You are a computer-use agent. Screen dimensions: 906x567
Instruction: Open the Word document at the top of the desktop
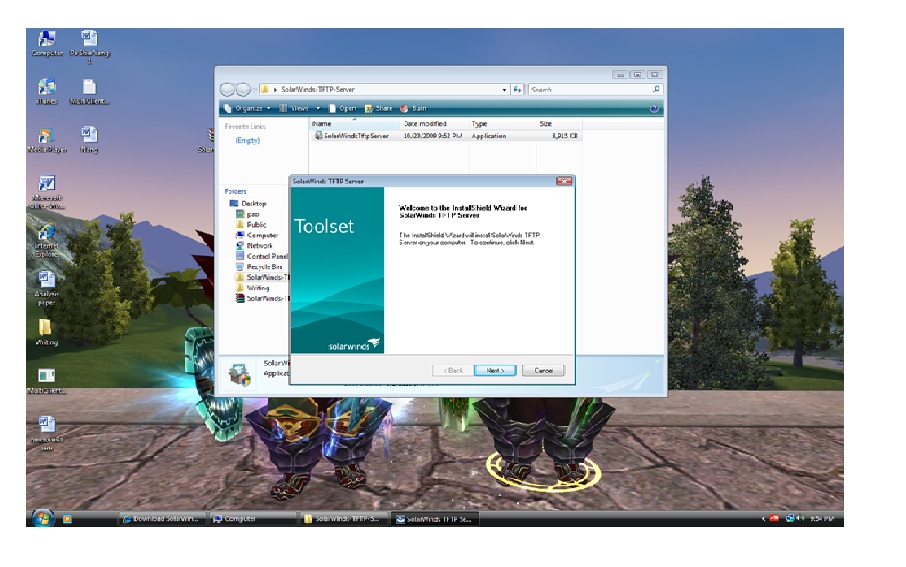point(89,46)
